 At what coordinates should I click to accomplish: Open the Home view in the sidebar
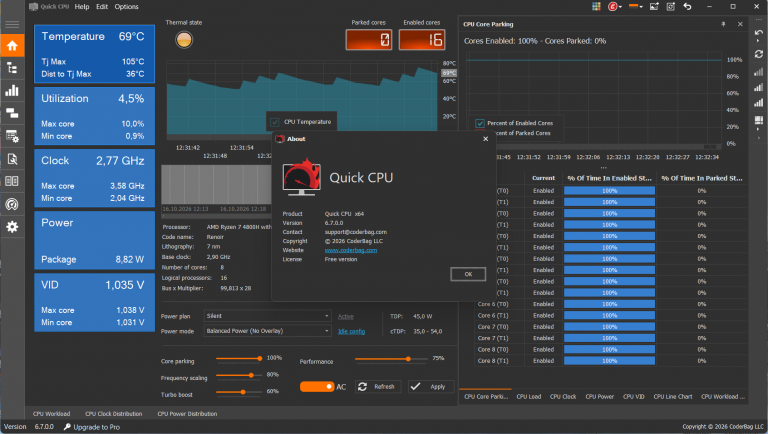(12, 46)
